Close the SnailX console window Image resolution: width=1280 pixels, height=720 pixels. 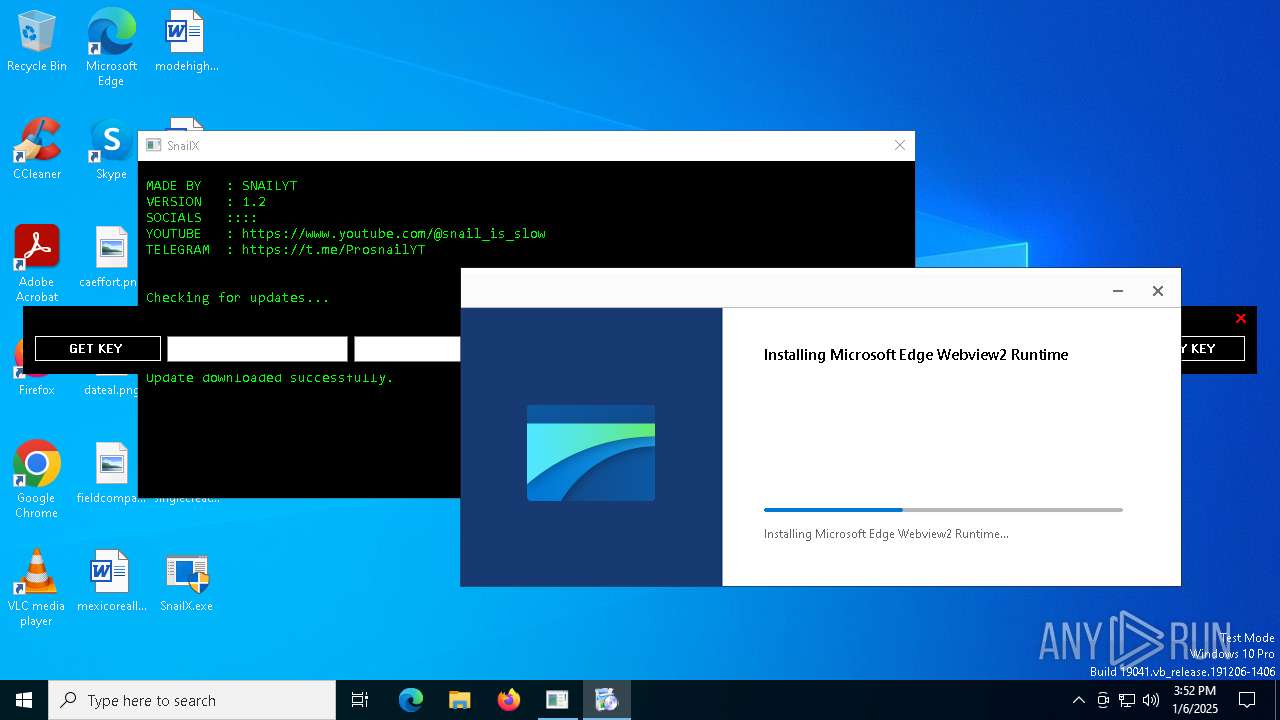[x=899, y=145]
